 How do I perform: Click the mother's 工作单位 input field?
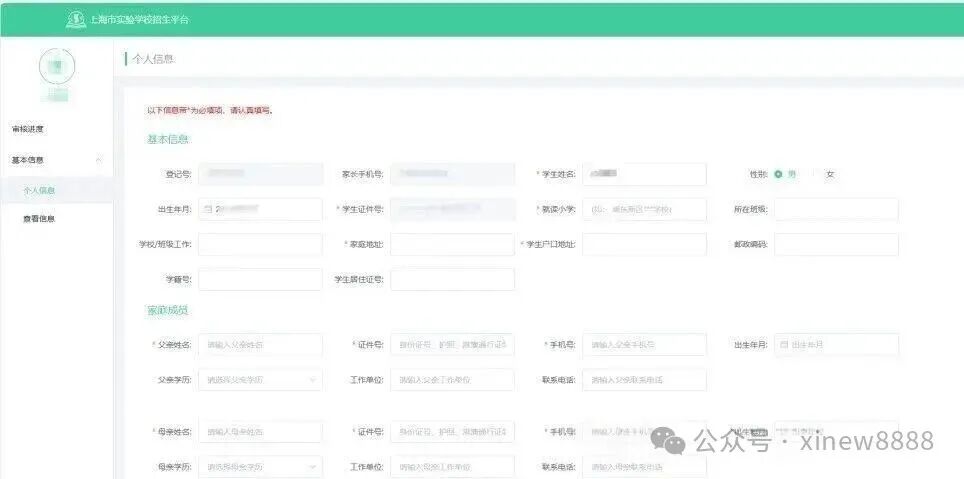click(x=452, y=467)
